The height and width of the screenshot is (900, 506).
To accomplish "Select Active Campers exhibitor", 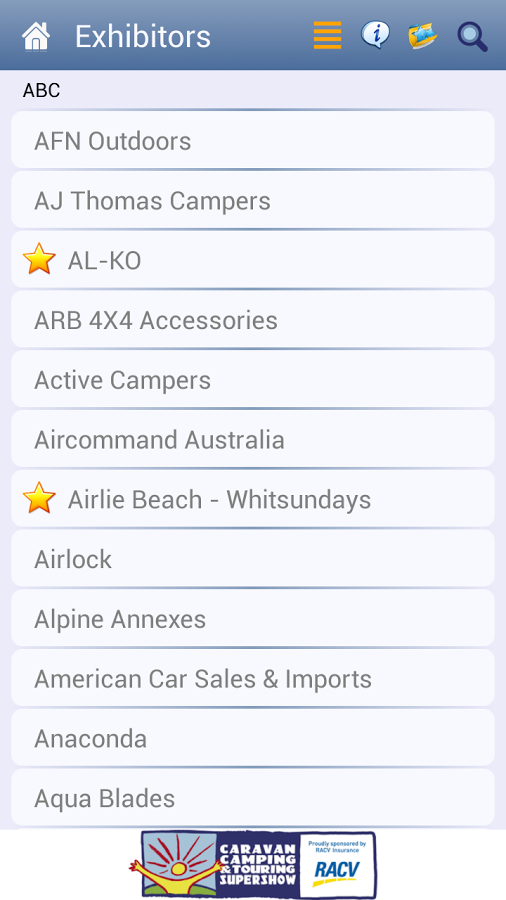I will [x=253, y=379].
